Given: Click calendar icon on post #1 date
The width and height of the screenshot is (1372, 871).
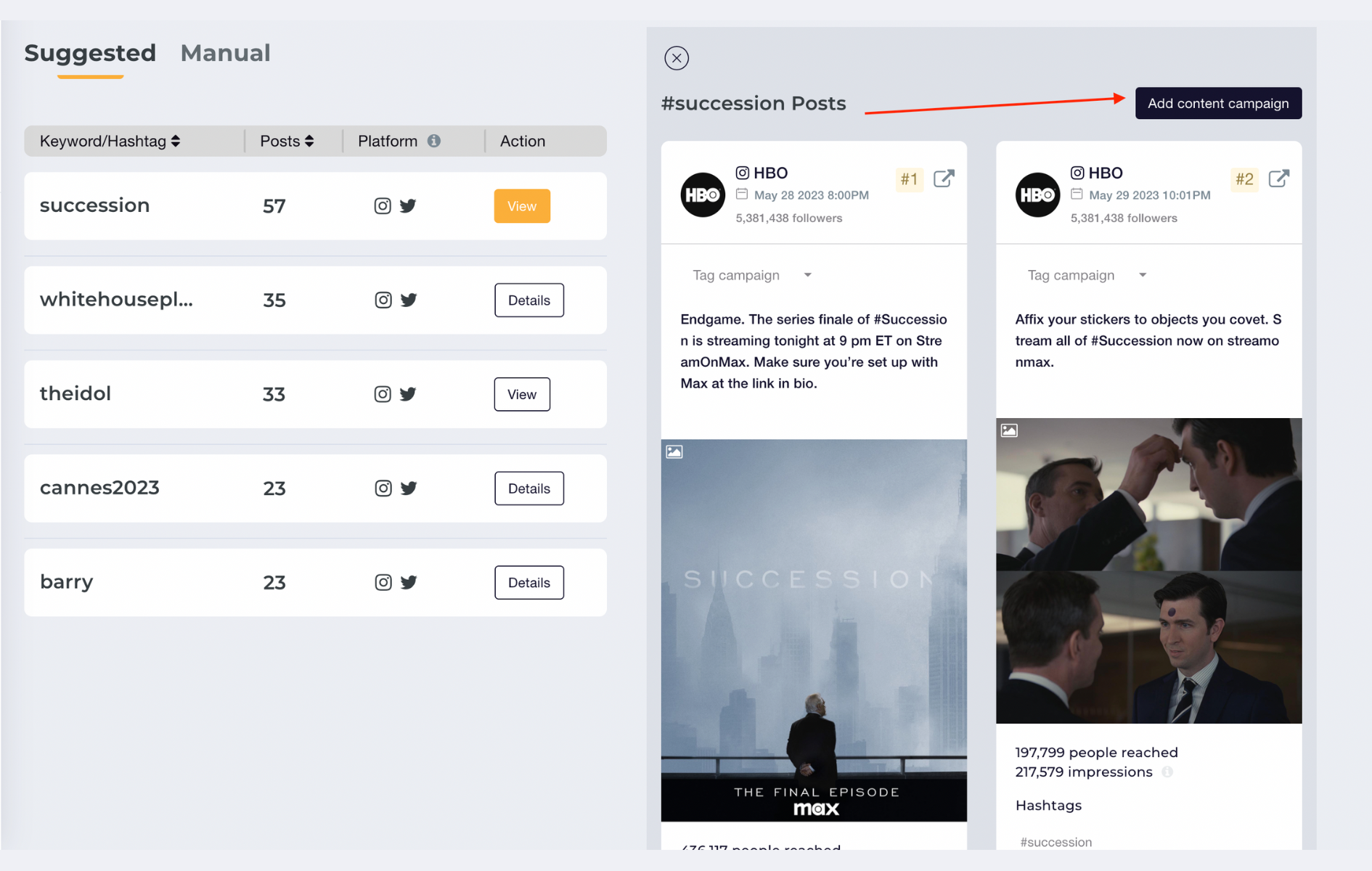Looking at the screenshot, I should (741, 194).
